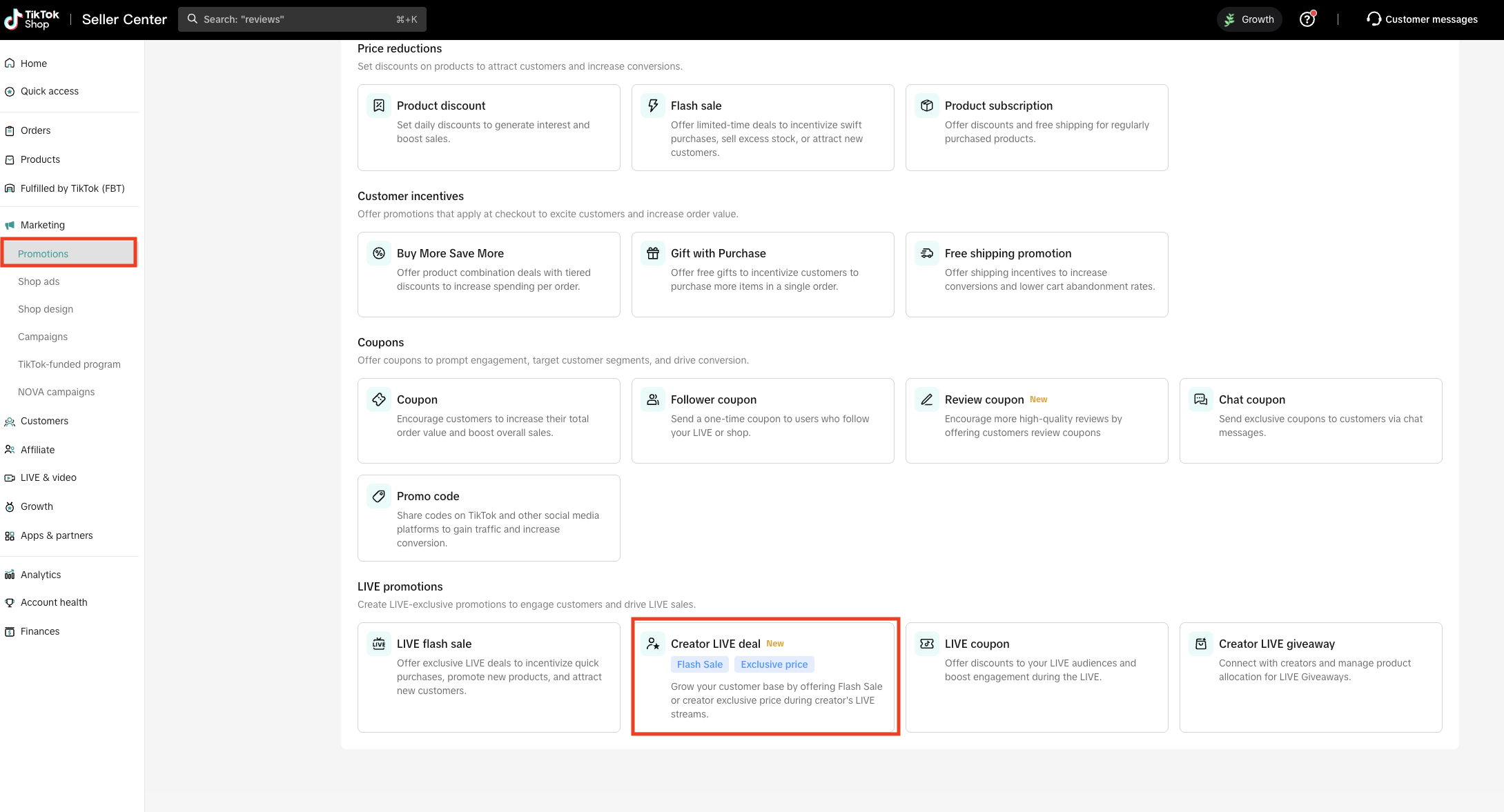1504x812 pixels.
Task: Click the help question mark icon
Action: click(1307, 19)
